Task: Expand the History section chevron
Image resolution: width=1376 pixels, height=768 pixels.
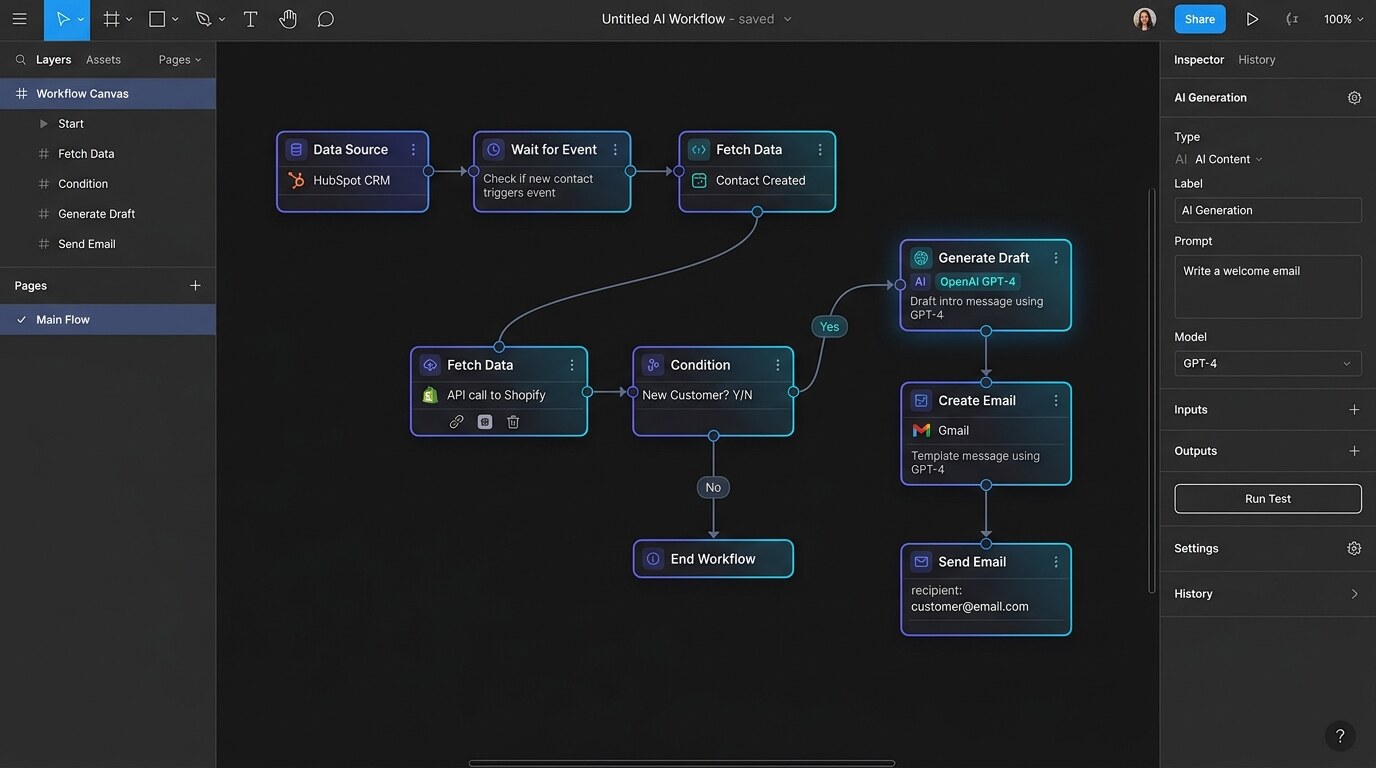Action: [1354, 594]
